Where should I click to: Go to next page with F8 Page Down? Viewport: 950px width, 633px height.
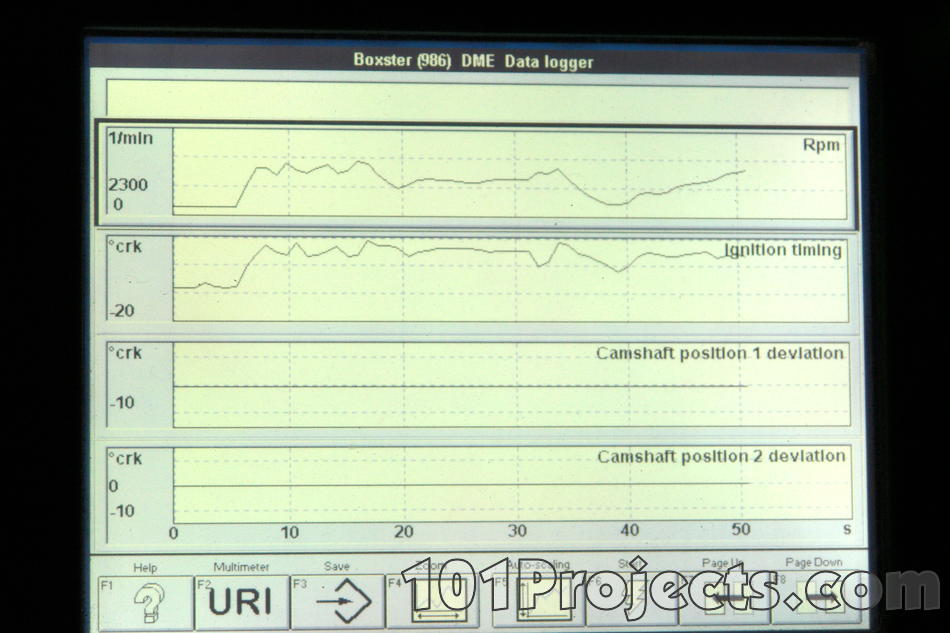(x=815, y=597)
